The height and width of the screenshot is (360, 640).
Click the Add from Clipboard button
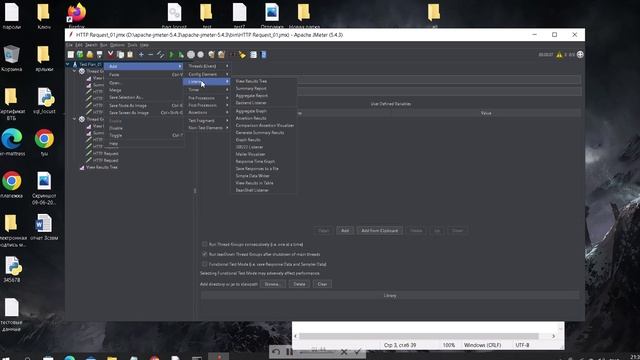[380, 231]
